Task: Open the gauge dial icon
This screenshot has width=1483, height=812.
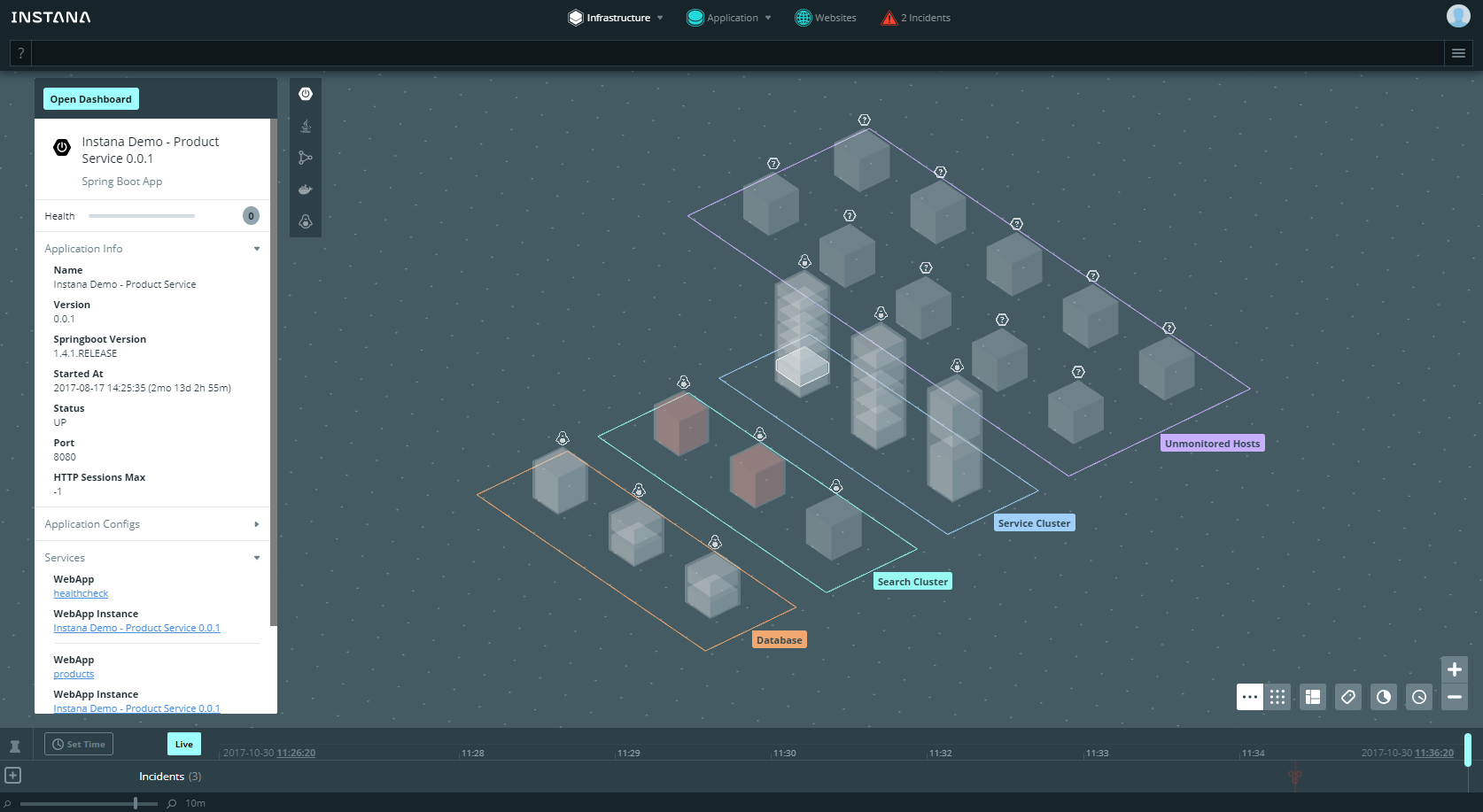Action: (1419, 697)
